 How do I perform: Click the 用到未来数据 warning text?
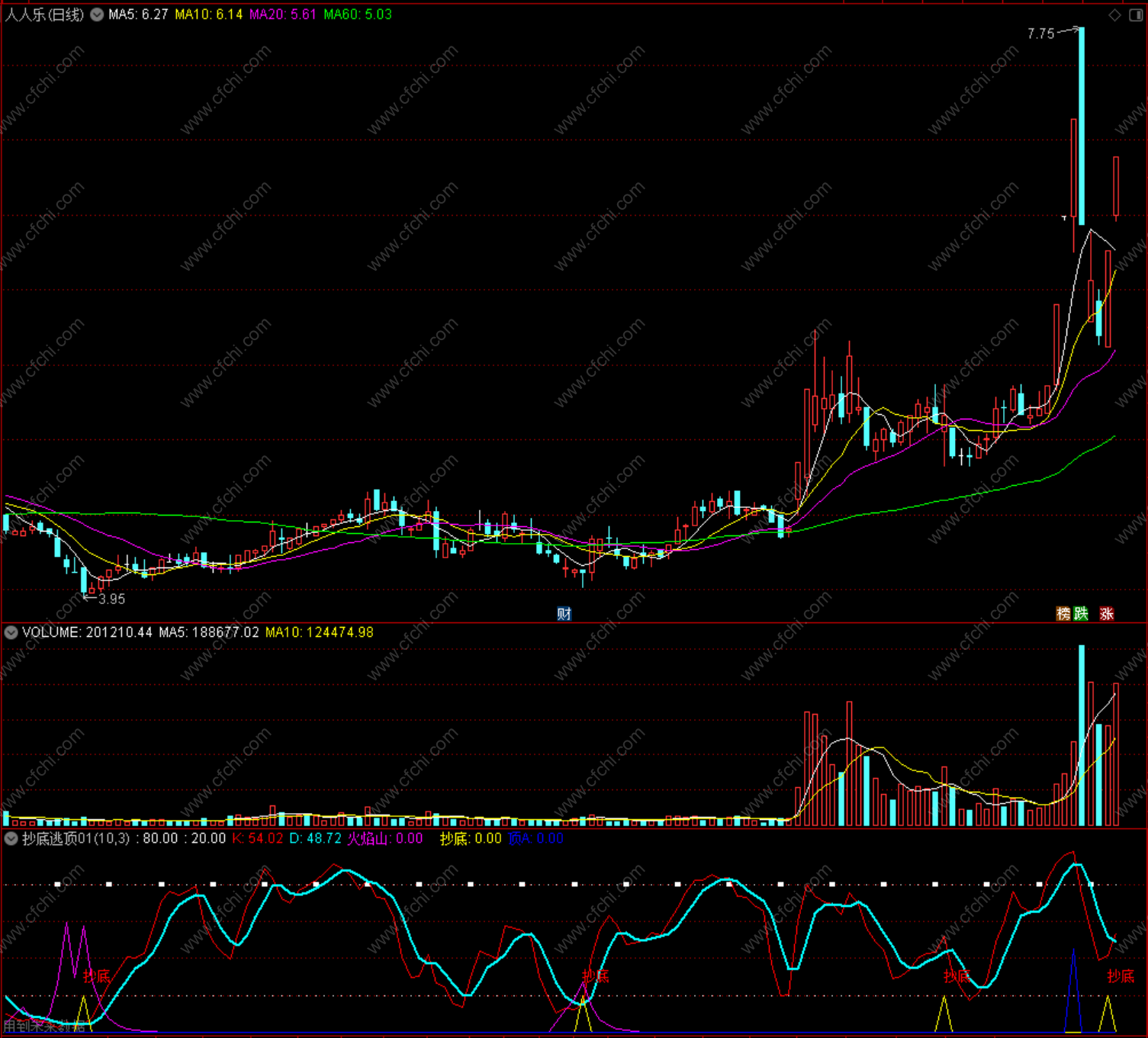tap(45, 1027)
